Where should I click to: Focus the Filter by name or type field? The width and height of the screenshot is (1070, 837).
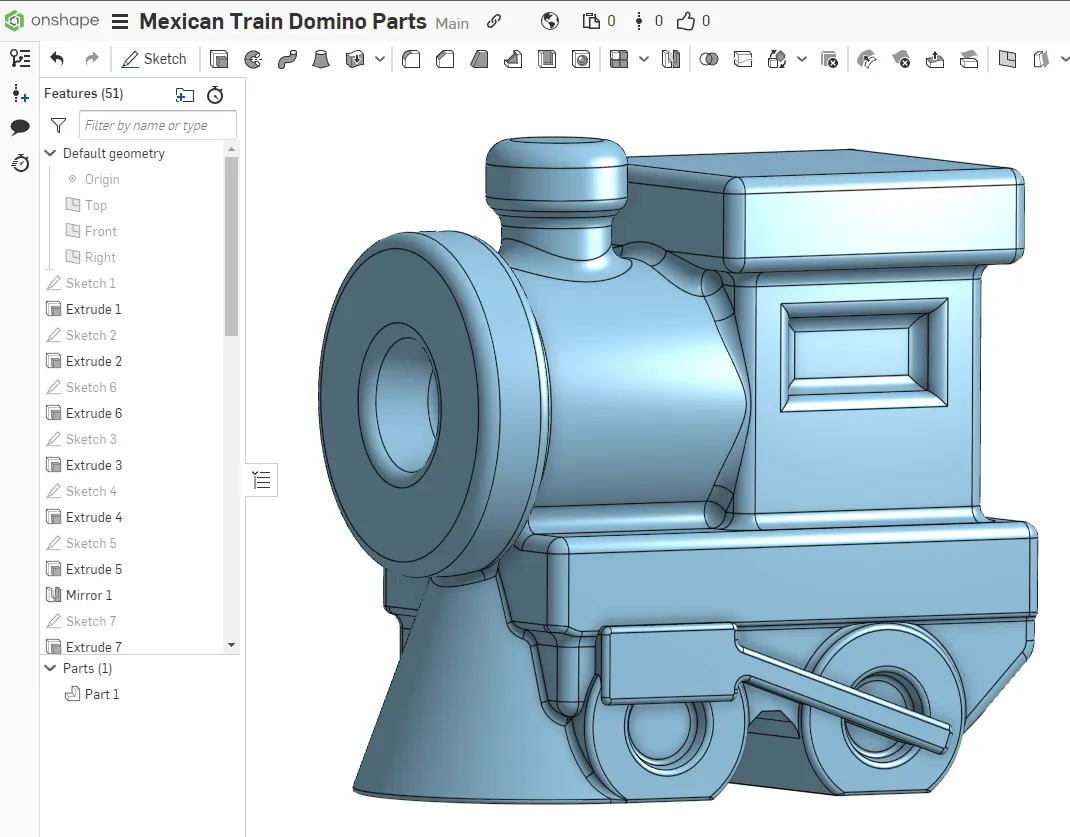158,125
